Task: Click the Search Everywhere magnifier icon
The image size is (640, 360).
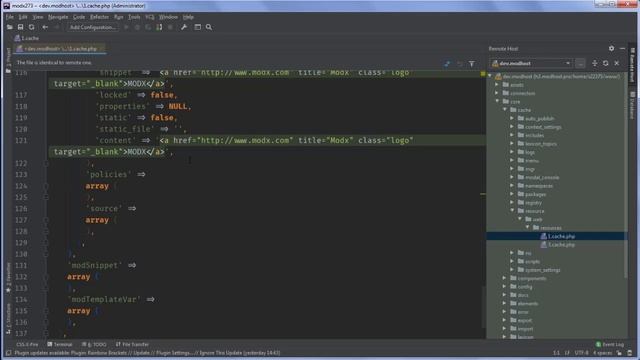Action: [x=209, y=27]
